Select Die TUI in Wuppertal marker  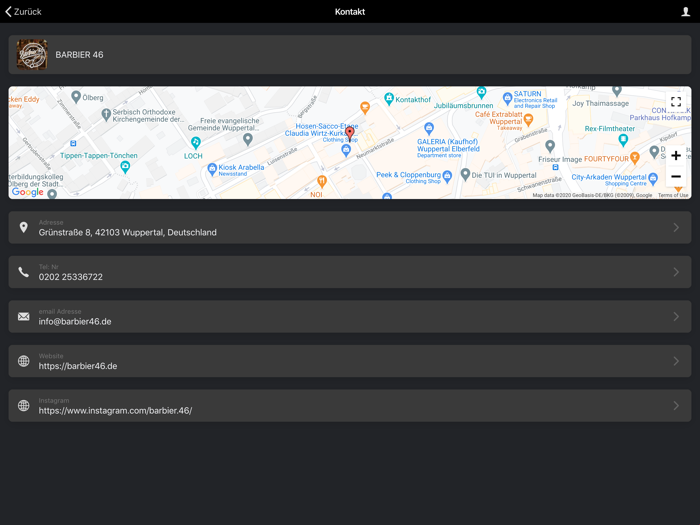(465, 174)
